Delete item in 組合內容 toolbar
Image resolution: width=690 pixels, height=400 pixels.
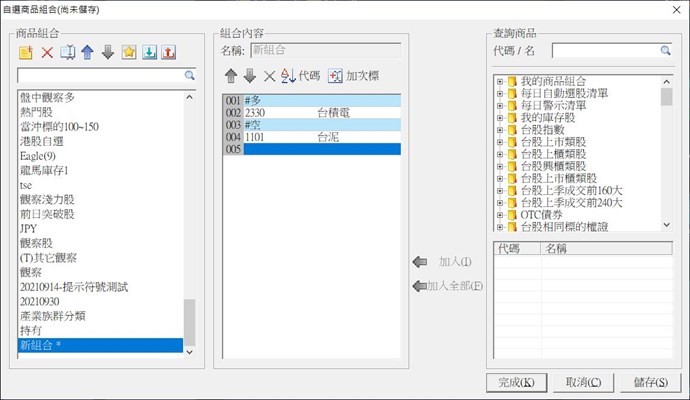[269, 75]
